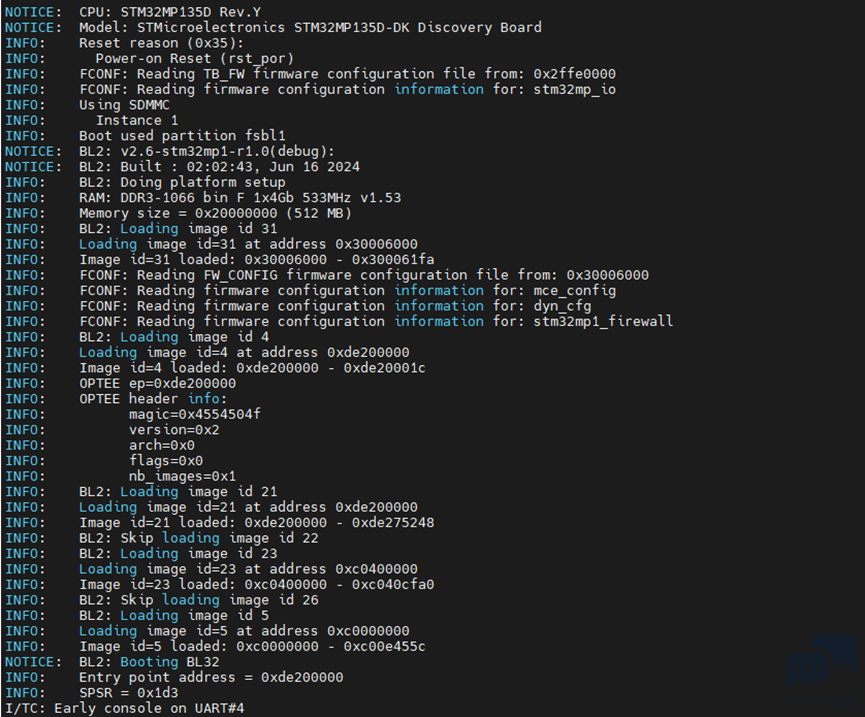Image resolution: width=865 pixels, height=717 pixels.
Task: Click the nb_images=0x1 line
Action: [x=120, y=475]
